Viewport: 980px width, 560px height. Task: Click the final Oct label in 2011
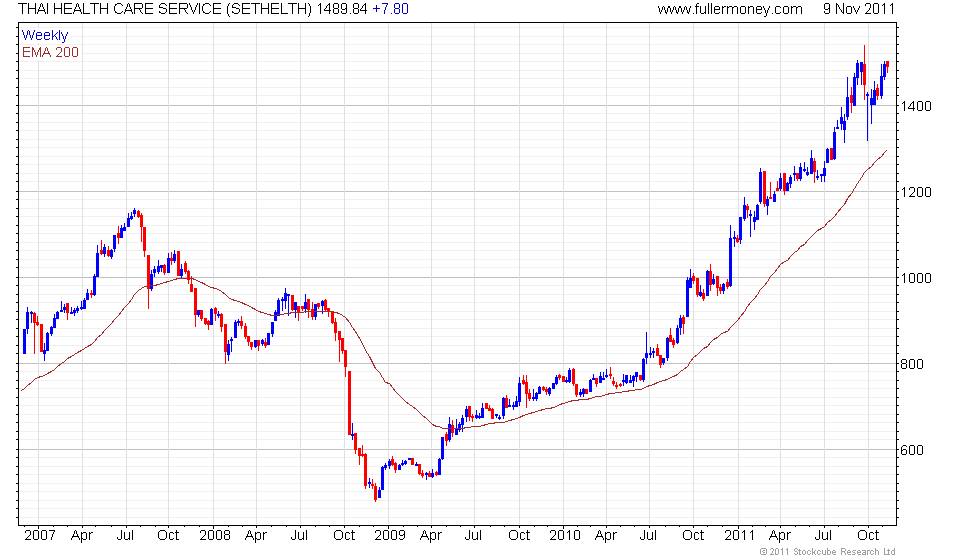tap(868, 536)
